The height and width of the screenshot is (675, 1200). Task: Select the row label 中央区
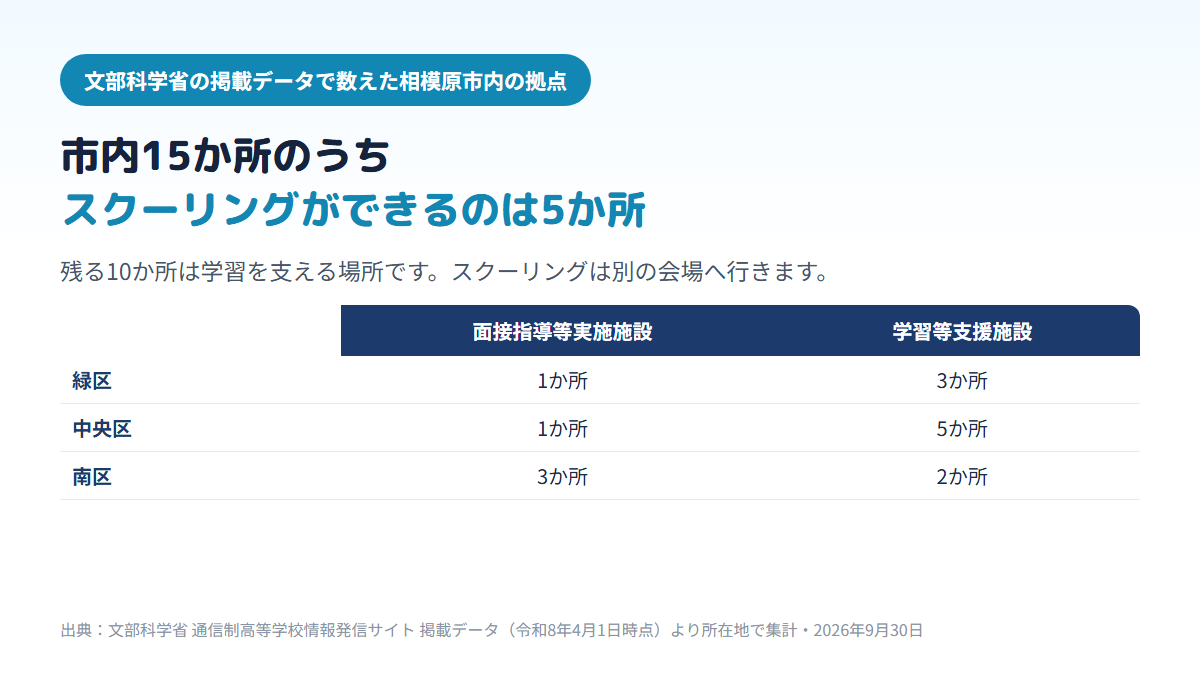point(102,429)
